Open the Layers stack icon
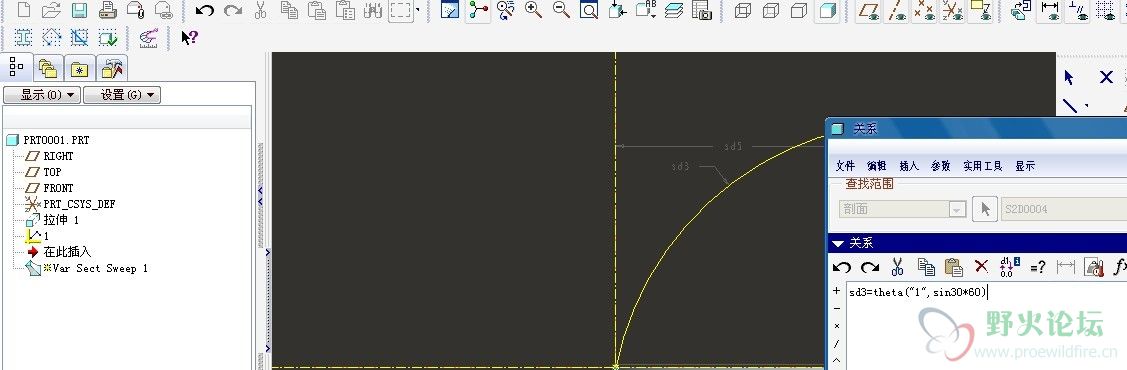Viewport: 1127px width, 370px height. coord(673,10)
